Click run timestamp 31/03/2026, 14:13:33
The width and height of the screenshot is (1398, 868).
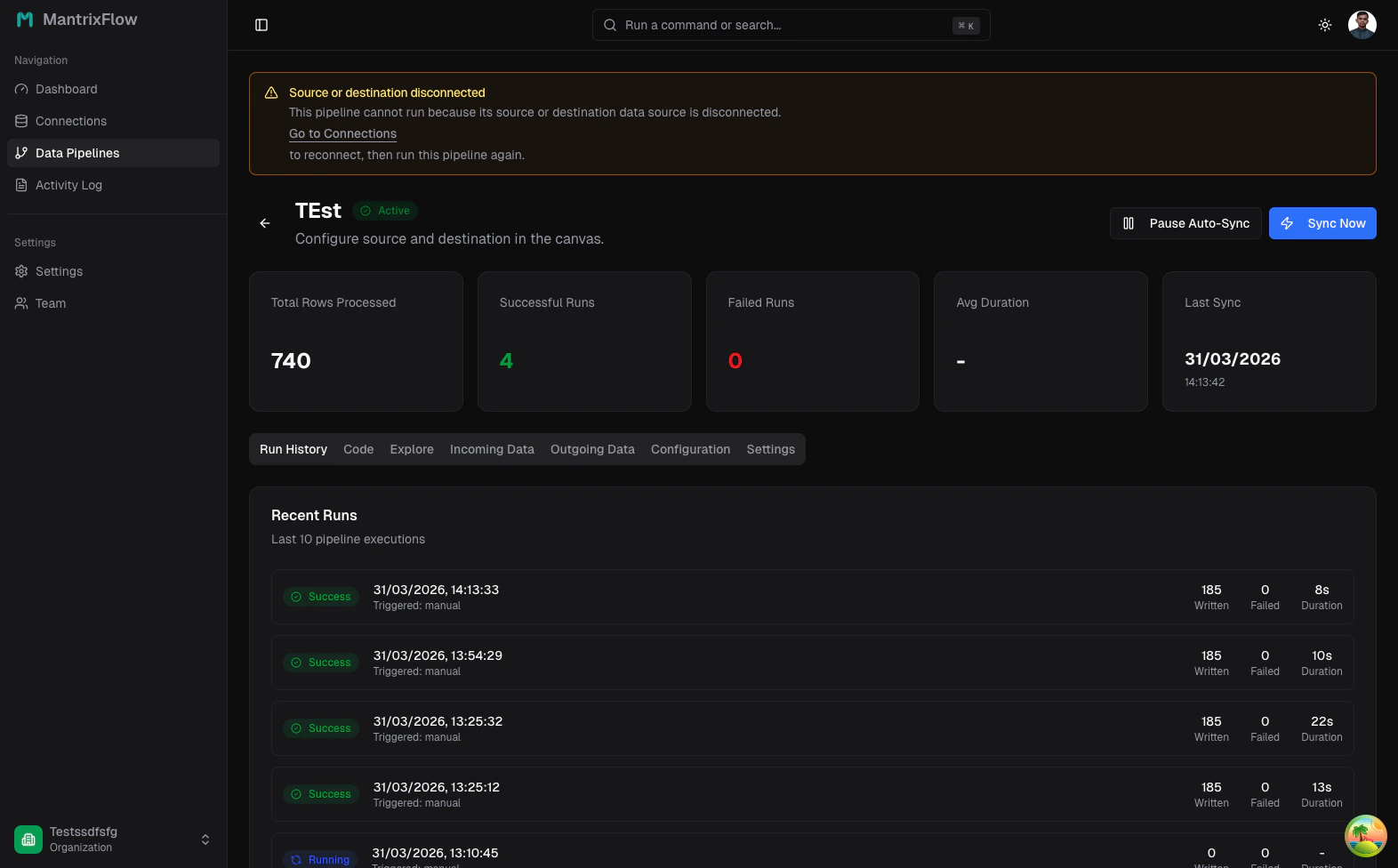(x=436, y=590)
